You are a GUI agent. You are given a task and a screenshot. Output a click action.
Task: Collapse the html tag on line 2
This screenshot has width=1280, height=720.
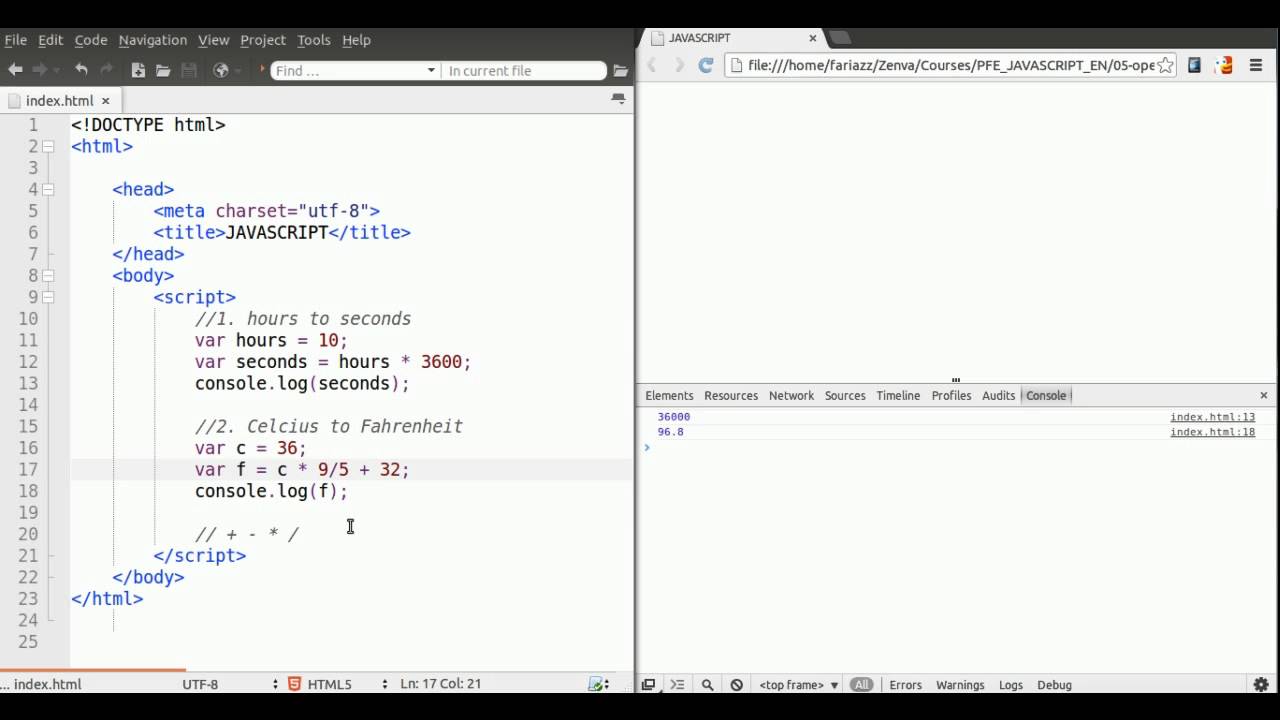point(48,146)
